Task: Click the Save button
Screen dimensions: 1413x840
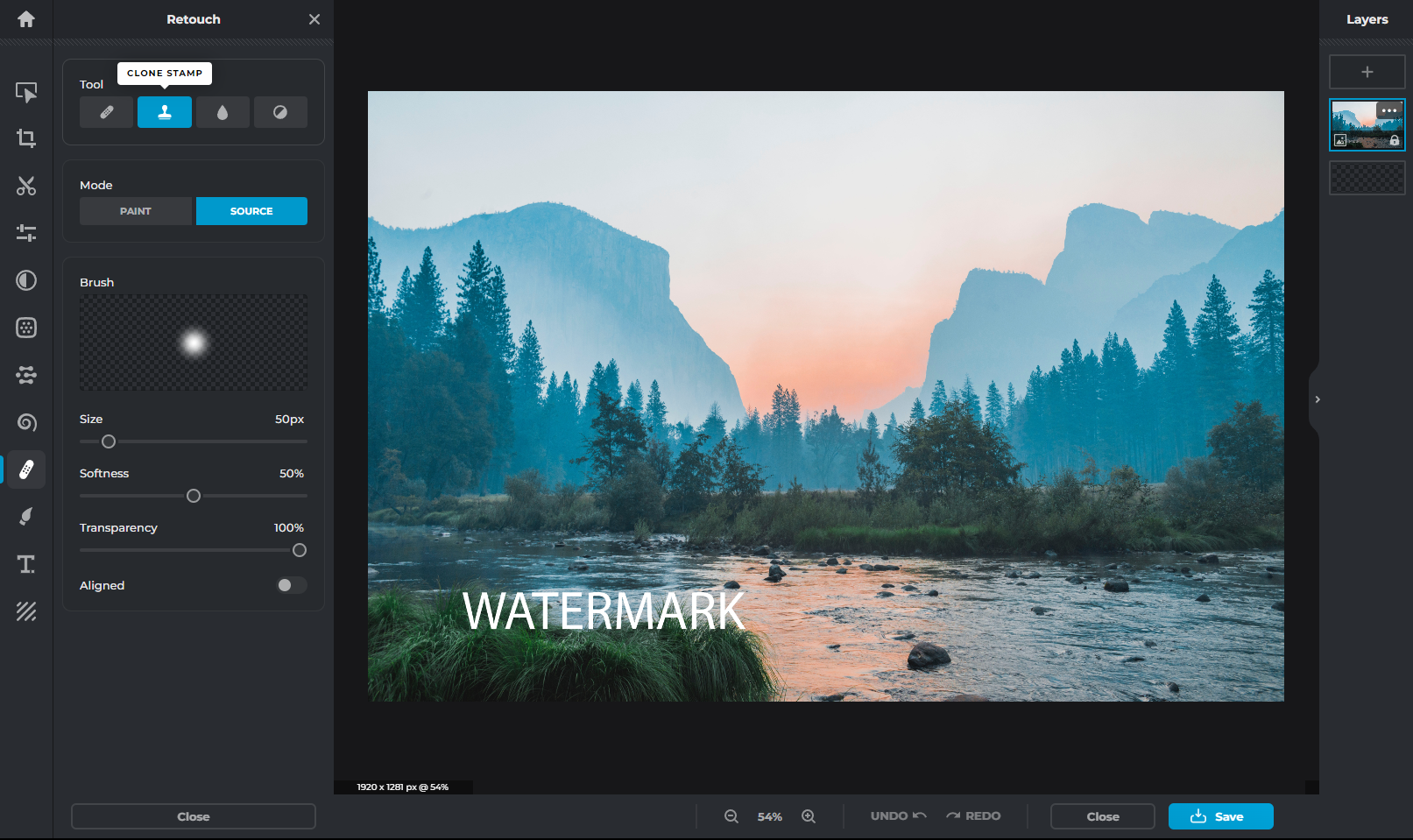Action: 1219,815
